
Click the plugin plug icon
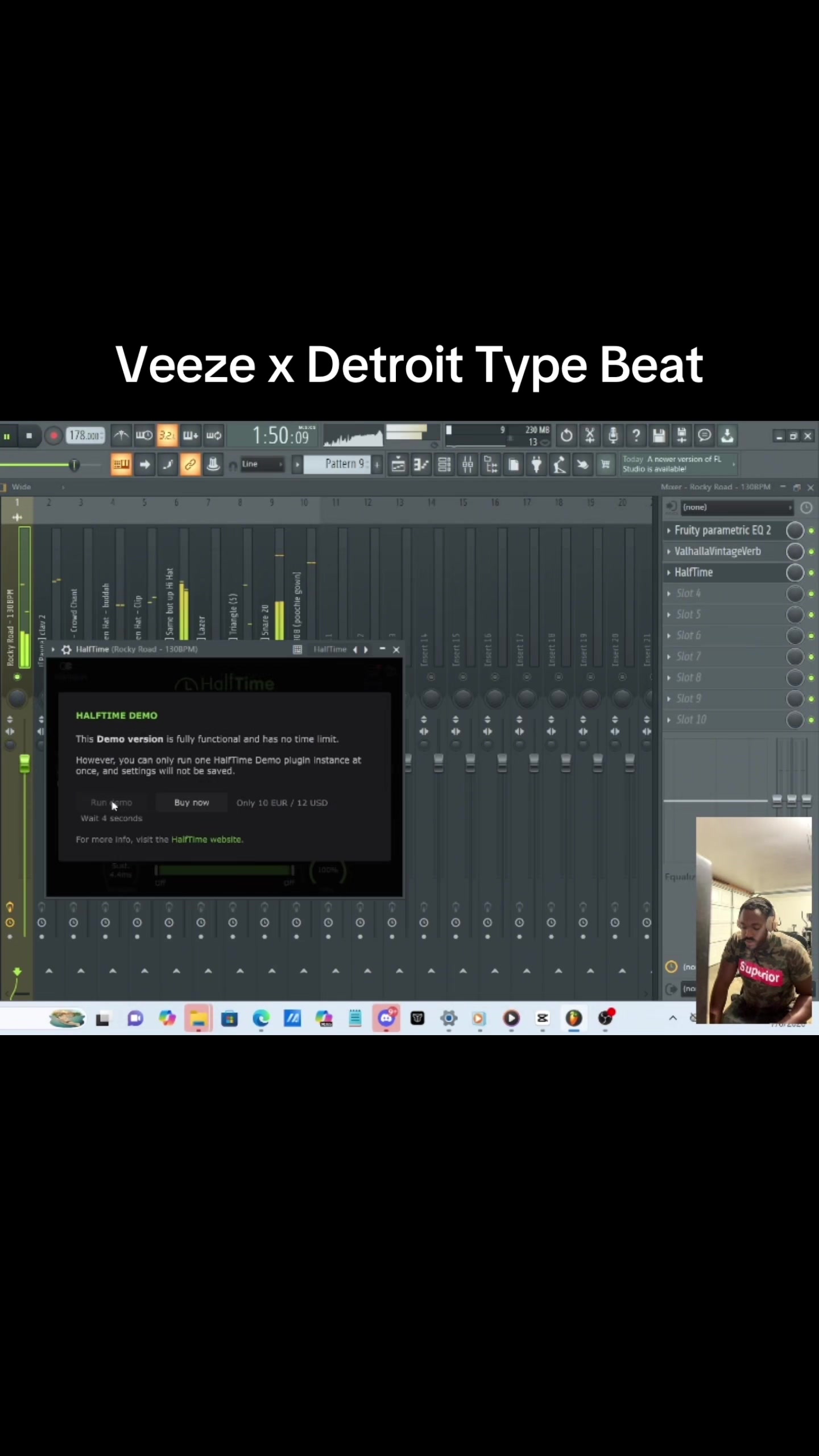point(536,465)
